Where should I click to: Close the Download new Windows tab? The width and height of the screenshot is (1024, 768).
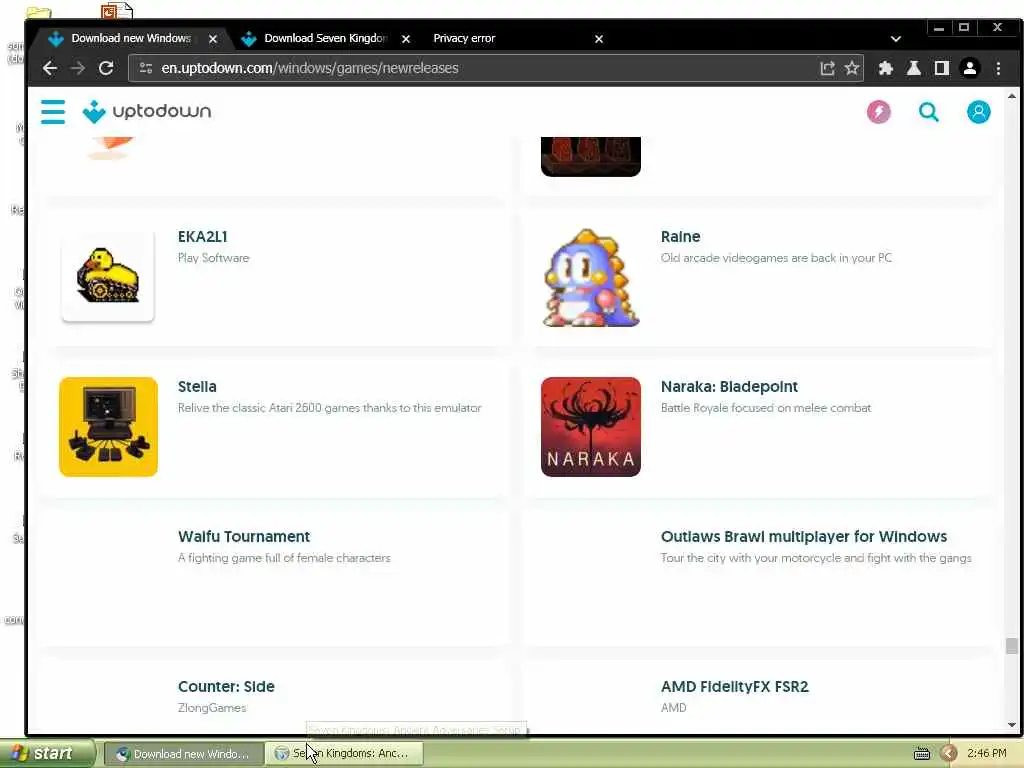(x=213, y=39)
